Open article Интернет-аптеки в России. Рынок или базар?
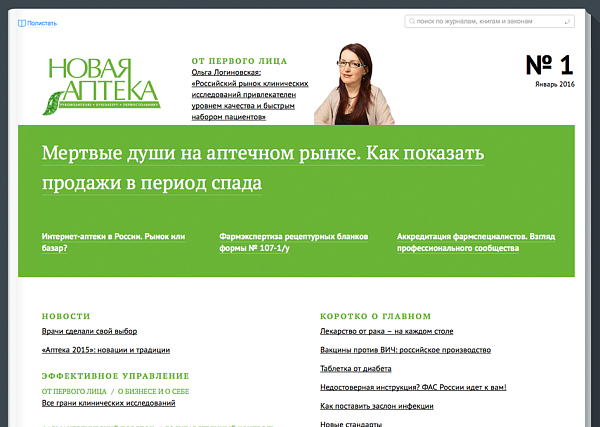Viewport: 600px width, 427px height. click(x=113, y=242)
